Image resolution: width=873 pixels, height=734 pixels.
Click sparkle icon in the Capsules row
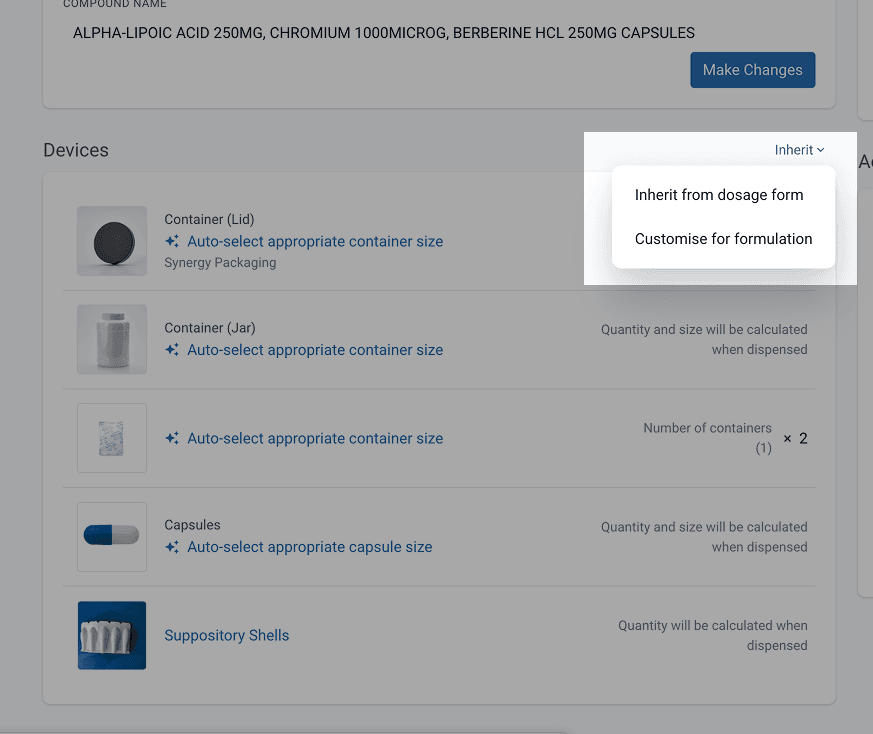click(172, 547)
